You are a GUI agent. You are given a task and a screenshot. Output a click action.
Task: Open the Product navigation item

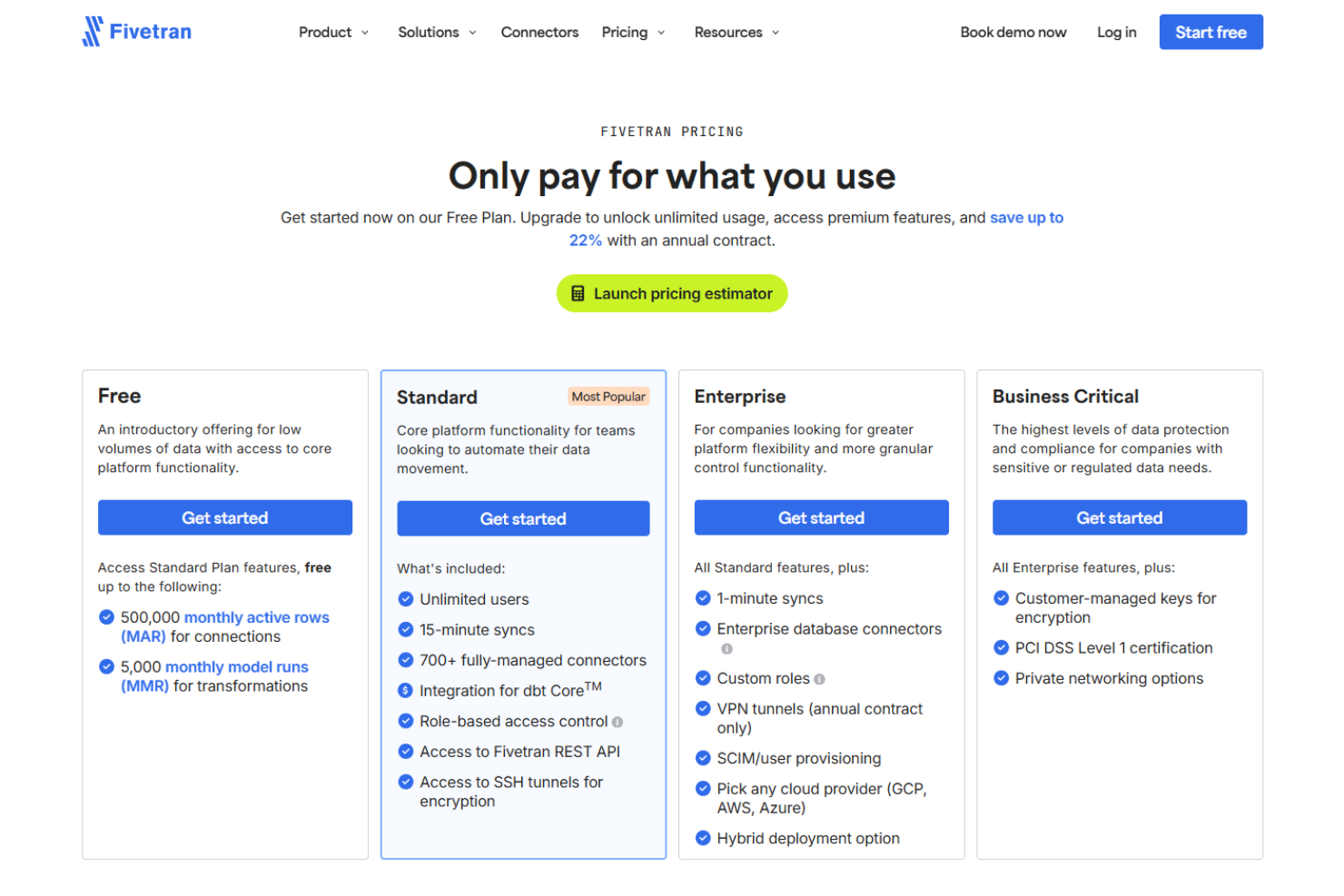325,33
